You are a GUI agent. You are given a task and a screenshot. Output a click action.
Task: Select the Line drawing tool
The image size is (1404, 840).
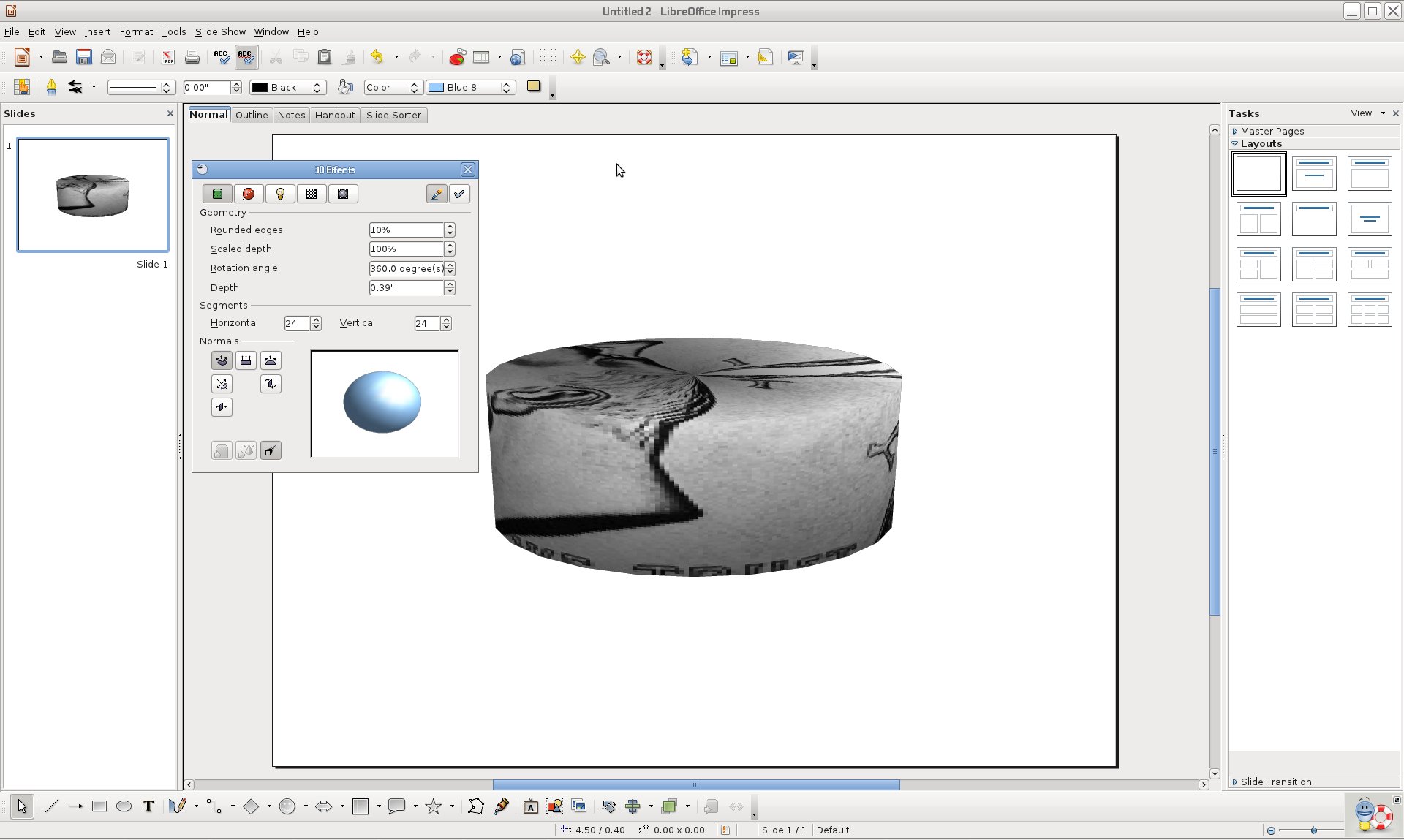tap(51, 806)
